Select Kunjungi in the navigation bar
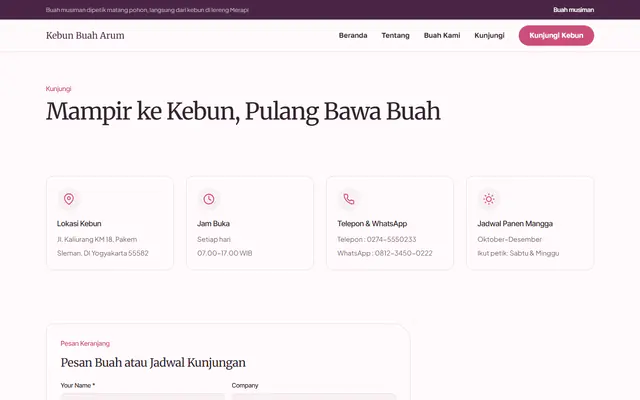 [489, 36]
